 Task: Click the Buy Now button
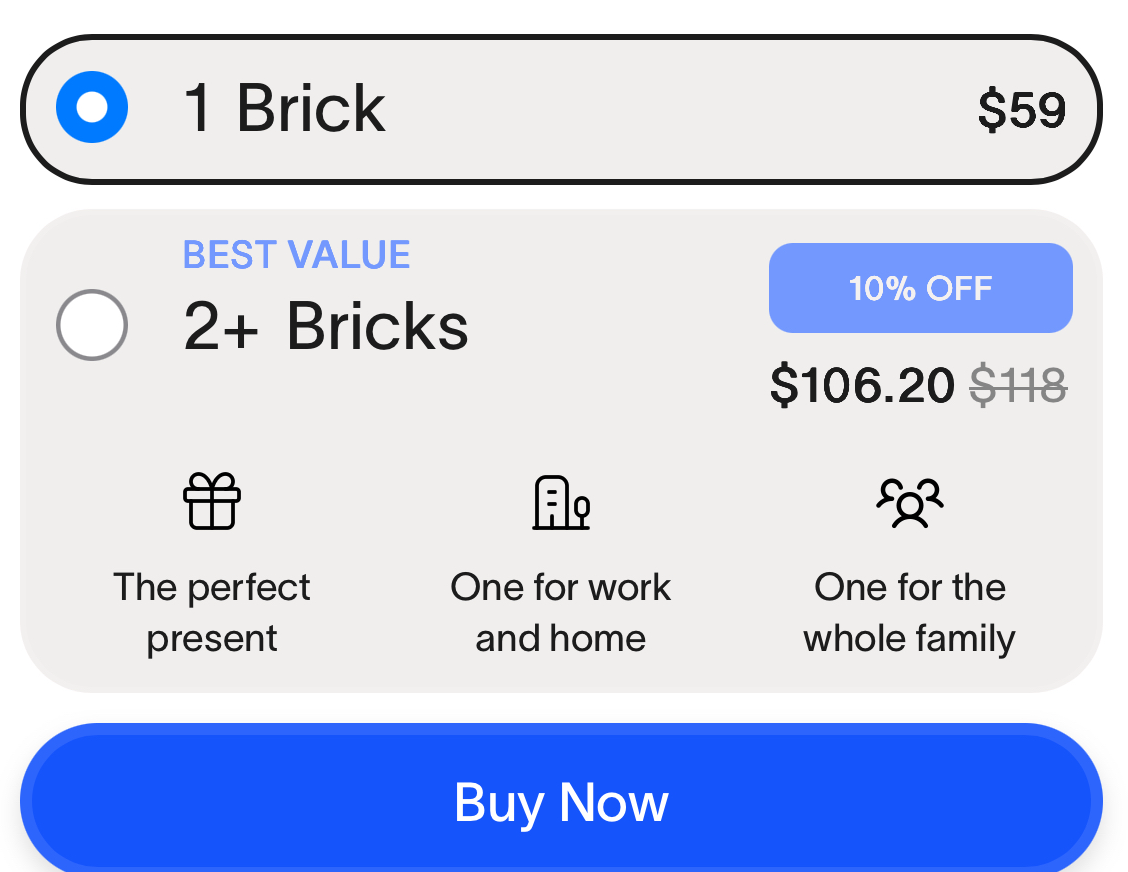coord(560,800)
